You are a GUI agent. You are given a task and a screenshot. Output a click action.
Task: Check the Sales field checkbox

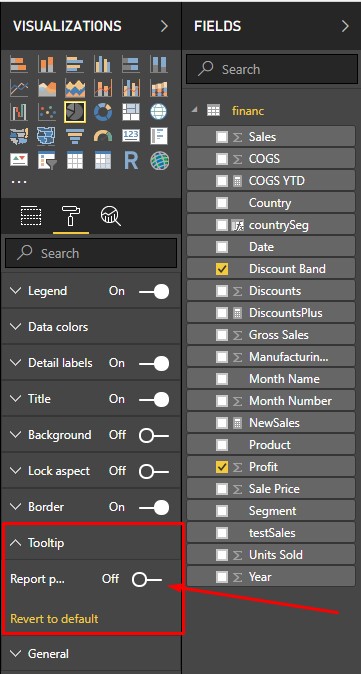222,137
